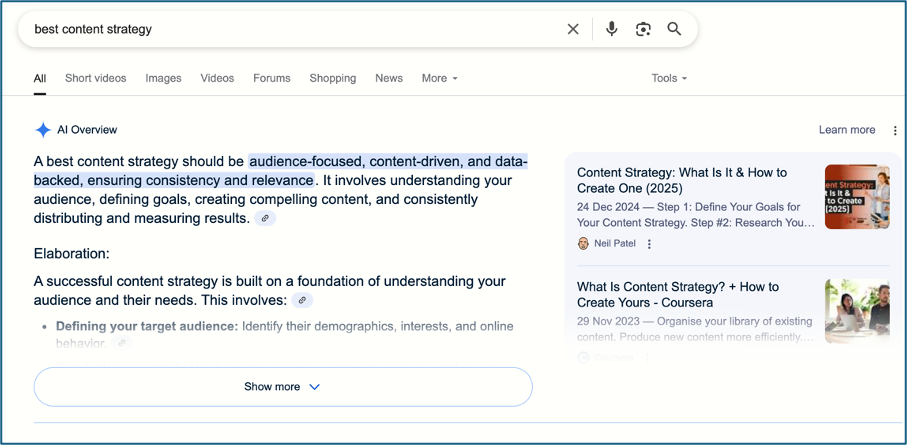This screenshot has width=908, height=446.
Task: Click the voice search microphone icon
Action: coord(612,29)
